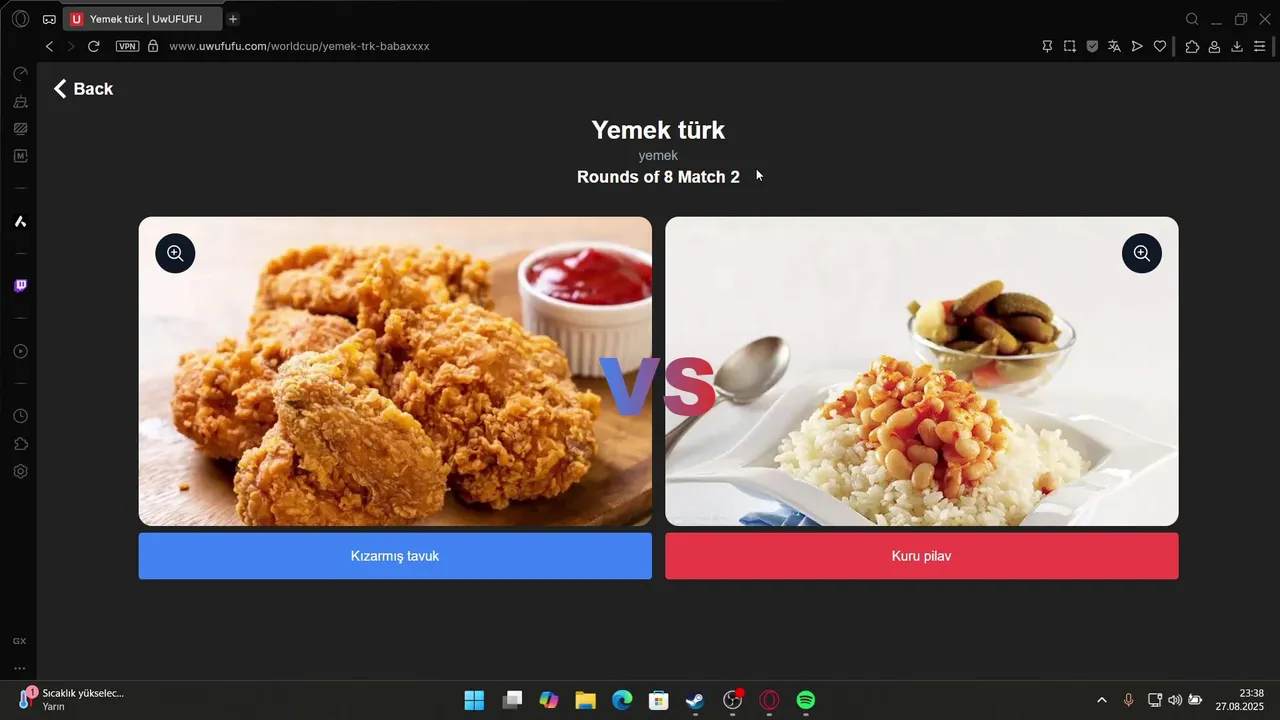Open the downloads icon
The height and width of the screenshot is (720, 1280).
click(x=1237, y=46)
